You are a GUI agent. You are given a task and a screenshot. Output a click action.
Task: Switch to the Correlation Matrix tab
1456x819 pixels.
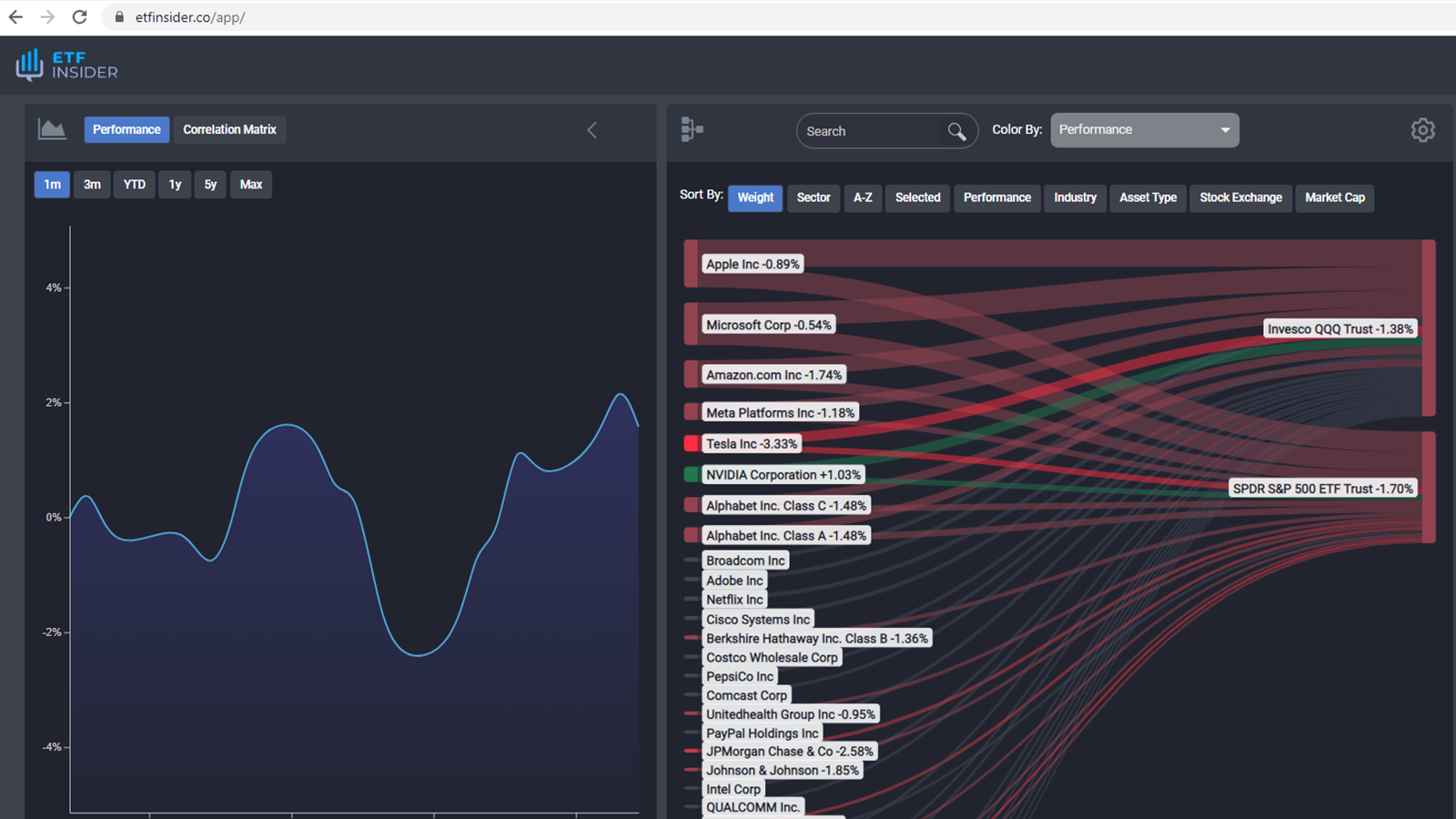pyautogui.click(x=229, y=129)
